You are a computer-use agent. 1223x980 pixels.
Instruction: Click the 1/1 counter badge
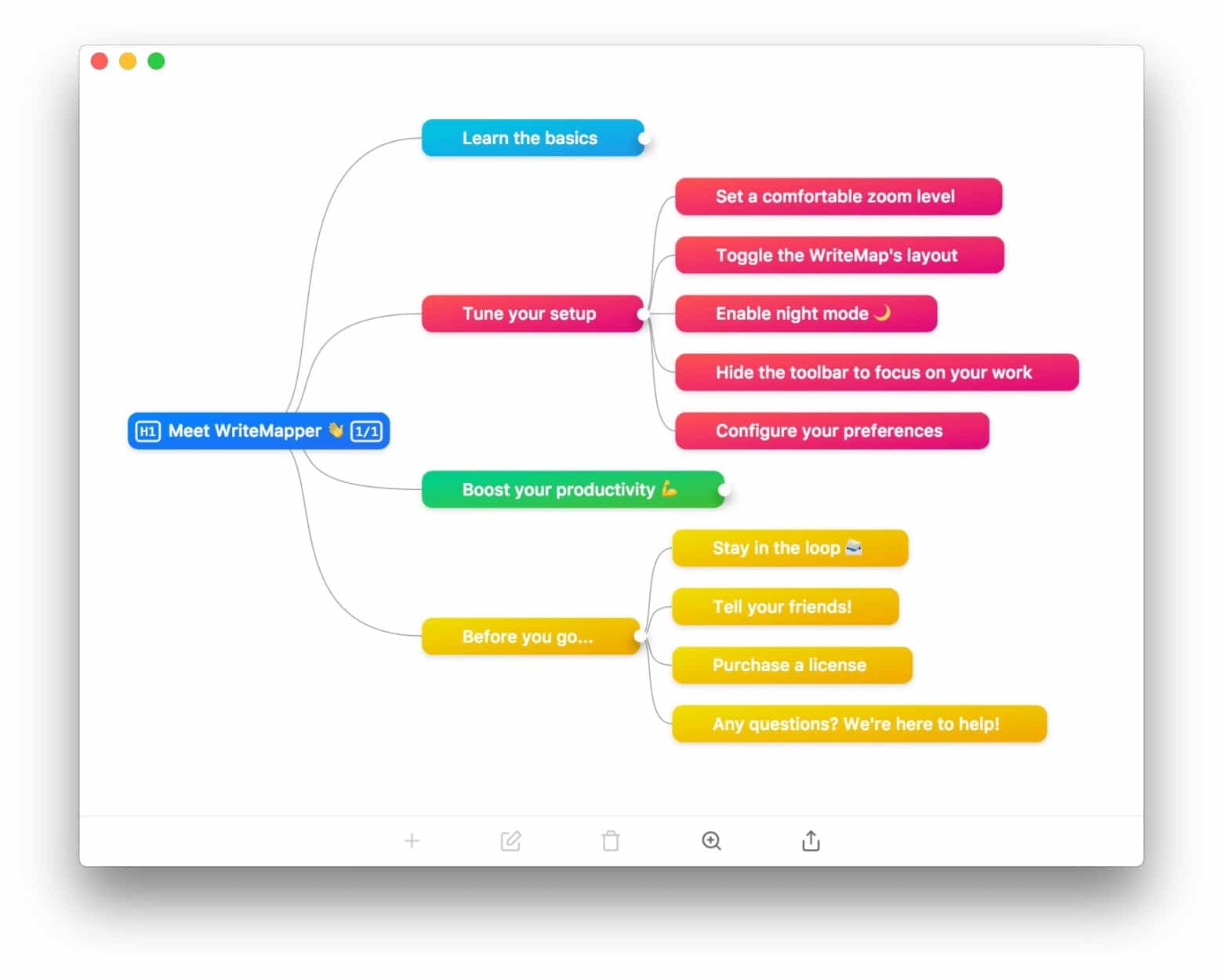point(366,431)
